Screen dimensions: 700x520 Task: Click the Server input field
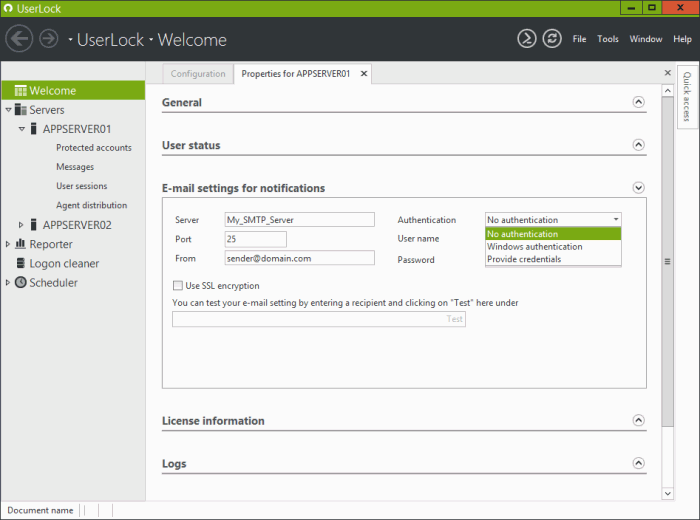click(x=300, y=219)
